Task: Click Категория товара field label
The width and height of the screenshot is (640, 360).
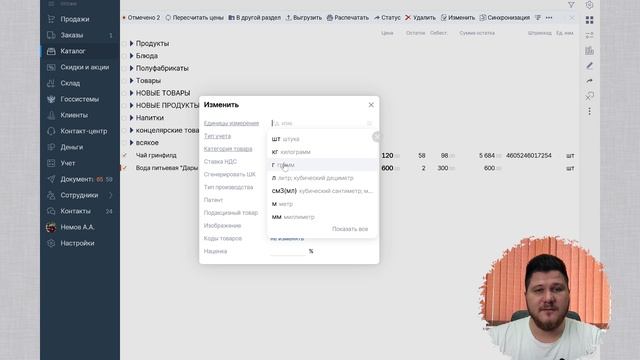Action: click(228, 149)
